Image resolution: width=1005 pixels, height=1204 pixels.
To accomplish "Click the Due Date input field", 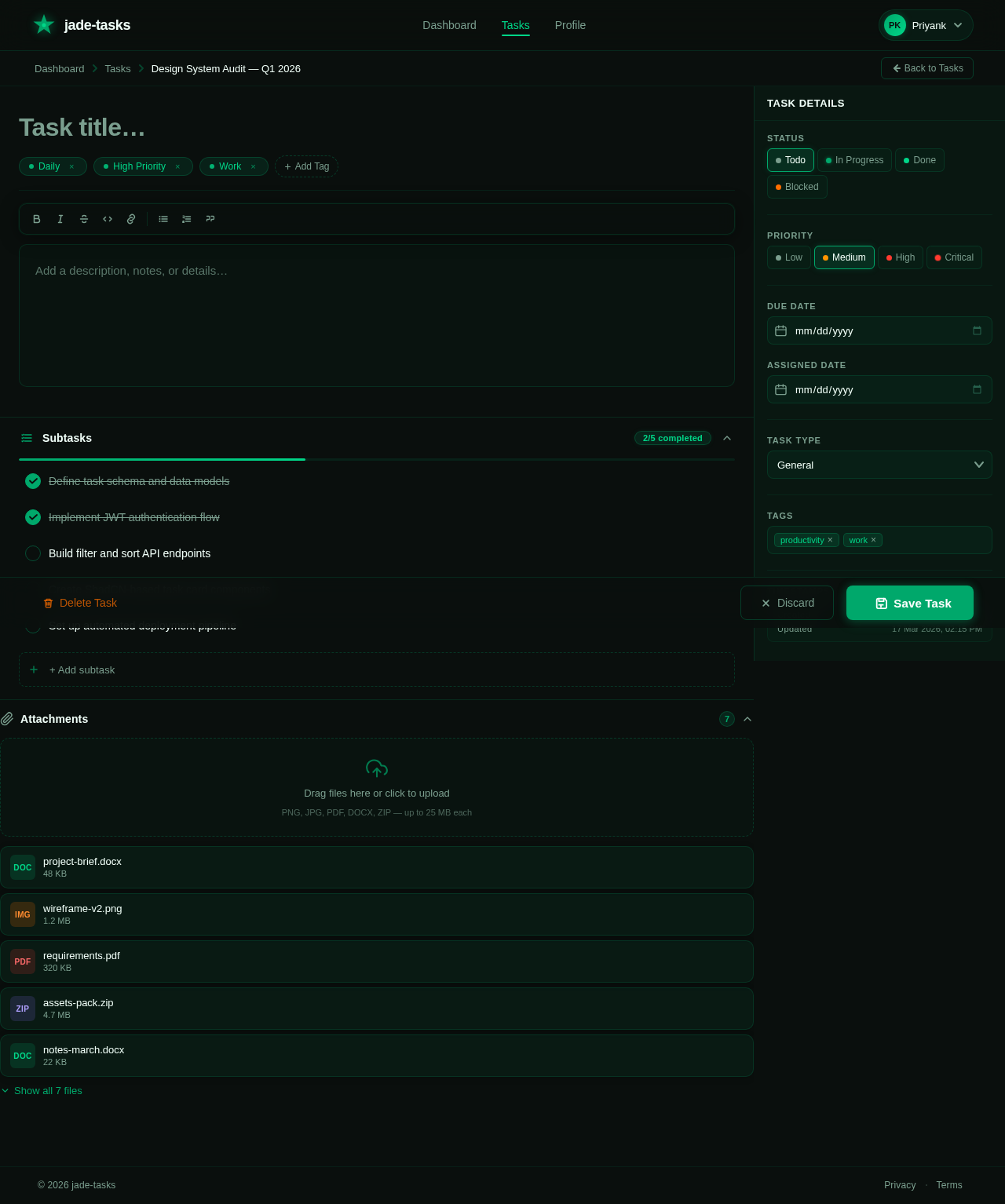I will pyautogui.click(x=864, y=330).
